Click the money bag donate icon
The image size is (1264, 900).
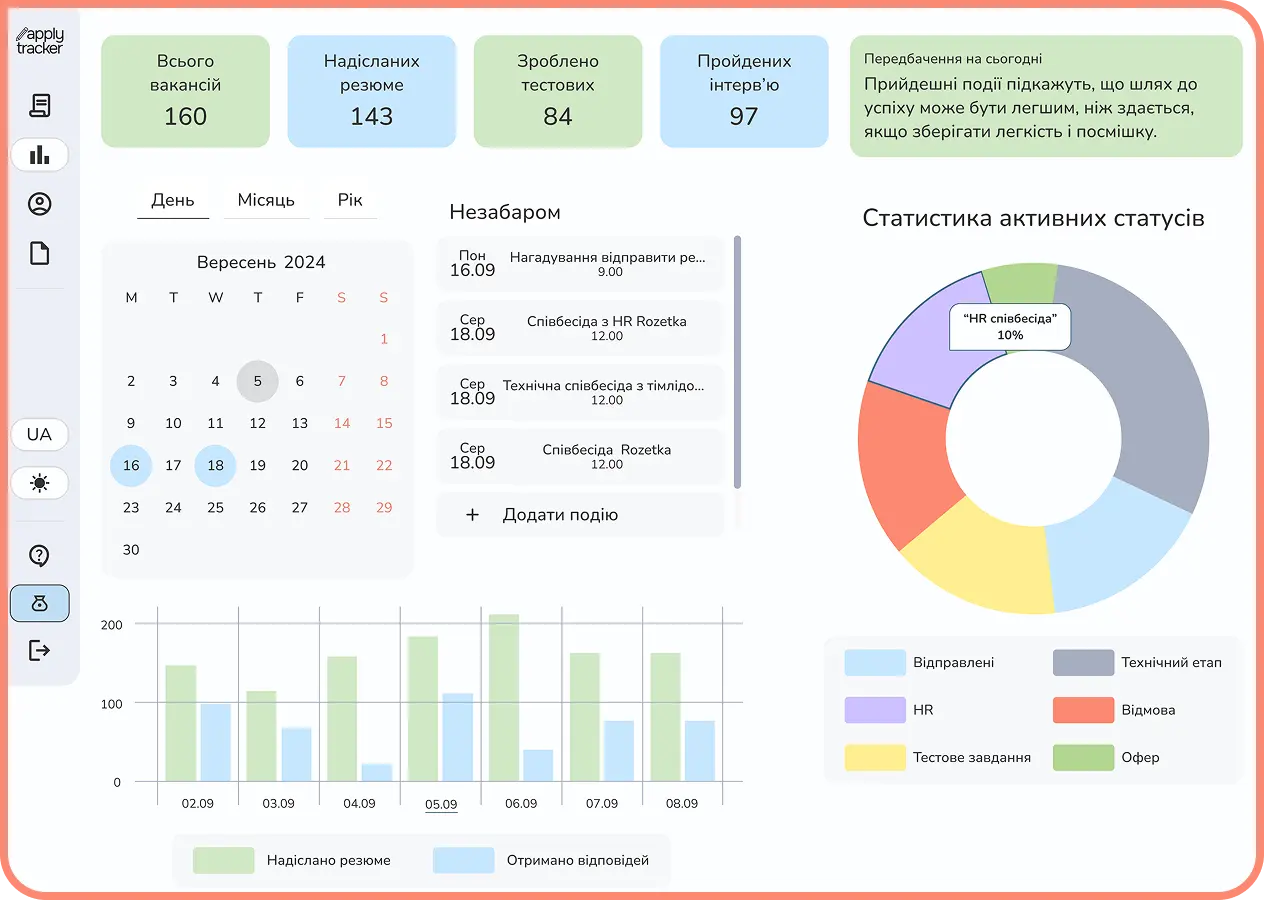tap(40, 604)
